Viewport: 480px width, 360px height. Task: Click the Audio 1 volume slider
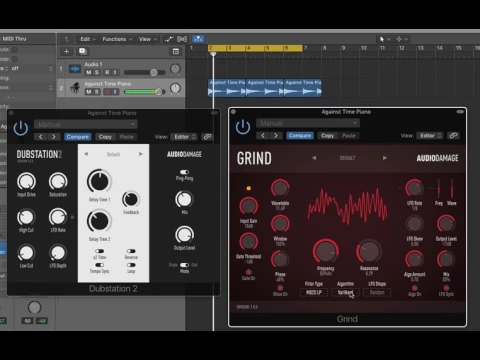pyautogui.click(x=145, y=72)
